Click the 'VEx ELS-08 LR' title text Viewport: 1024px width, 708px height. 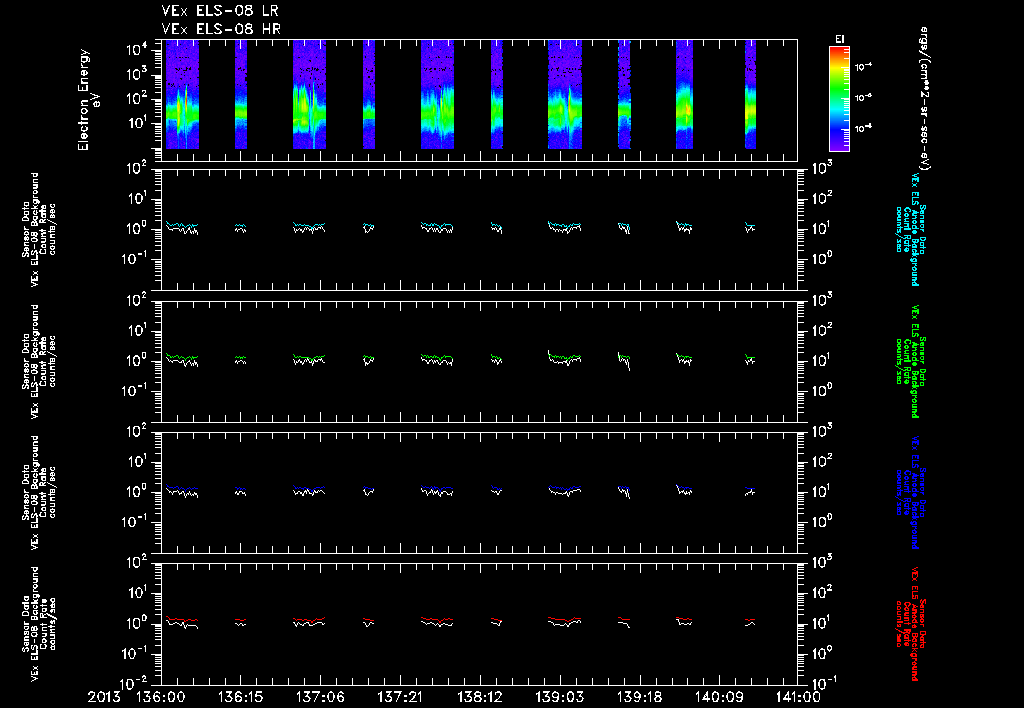coord(220,11)
